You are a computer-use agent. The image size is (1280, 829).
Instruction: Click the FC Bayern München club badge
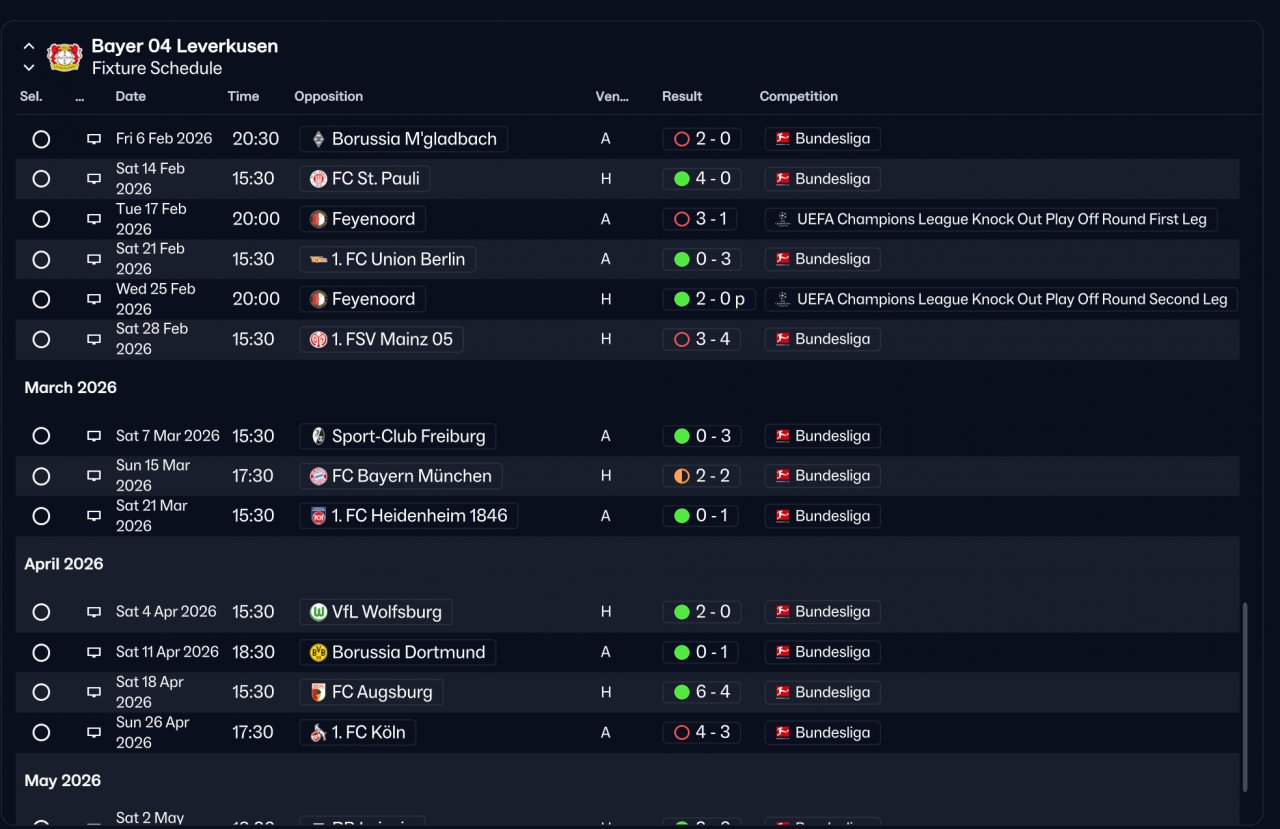tap(318, 476)
